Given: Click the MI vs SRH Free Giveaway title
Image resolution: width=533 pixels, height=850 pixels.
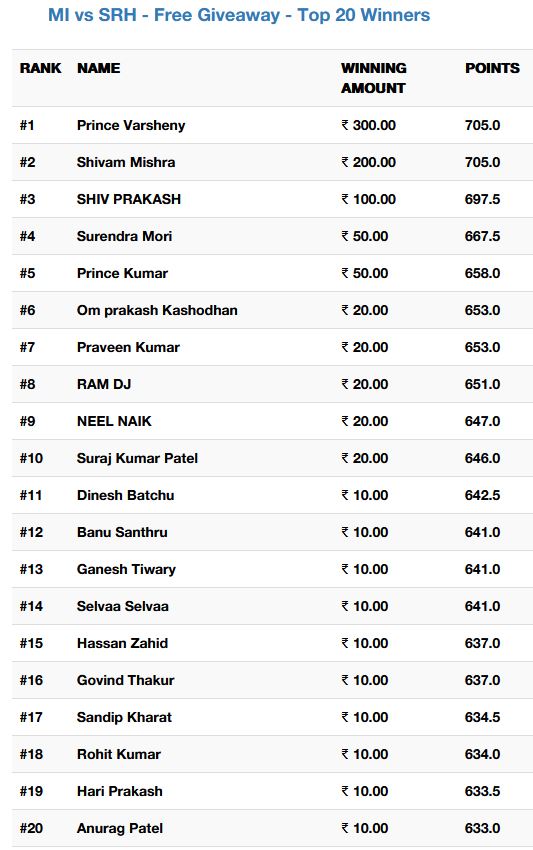Looking at the screenshot, I should coord(239,15).
